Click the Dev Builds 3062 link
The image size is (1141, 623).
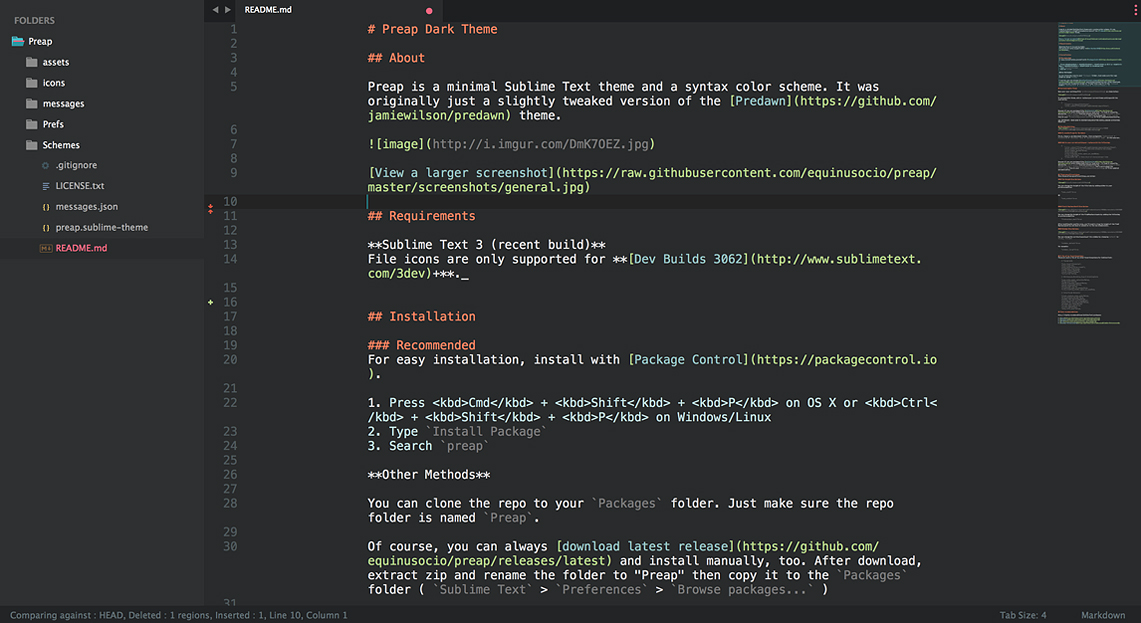(x=688, y=259)
